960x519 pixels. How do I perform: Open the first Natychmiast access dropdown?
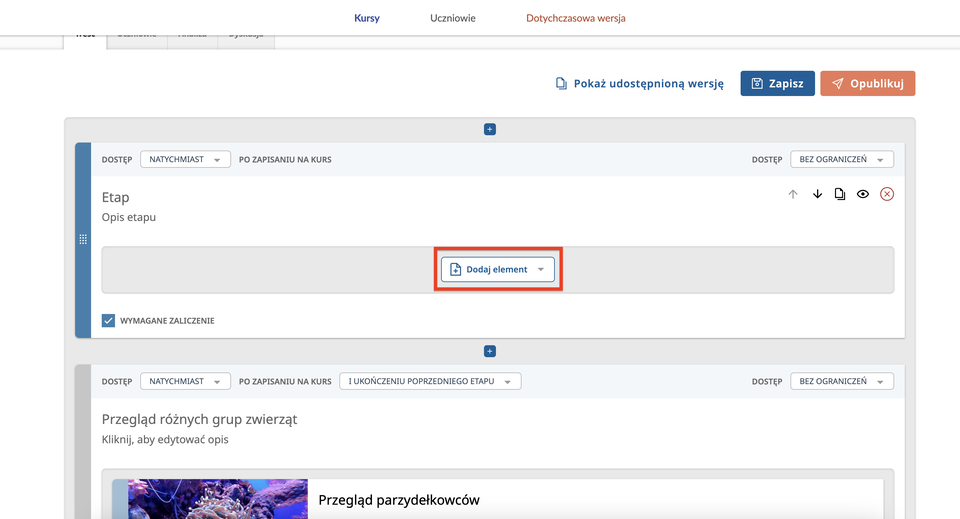185,159
